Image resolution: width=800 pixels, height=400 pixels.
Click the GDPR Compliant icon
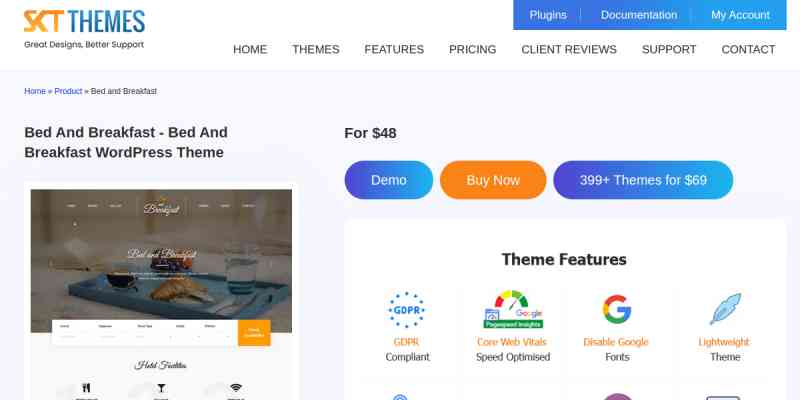tap(406, 310)
